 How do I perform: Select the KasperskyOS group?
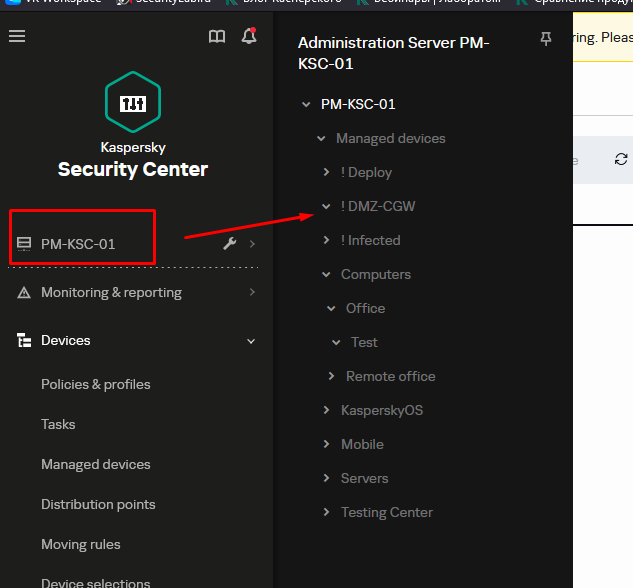(382, 410)
